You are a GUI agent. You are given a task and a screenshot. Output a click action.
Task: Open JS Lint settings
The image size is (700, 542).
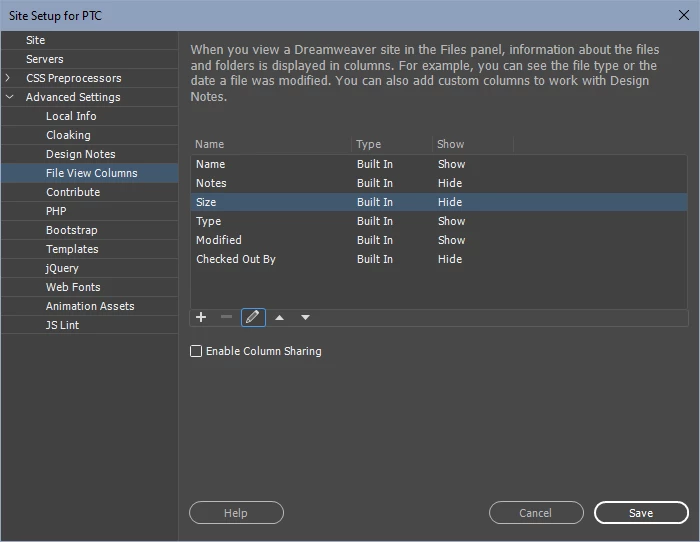(x=90, y=325)
